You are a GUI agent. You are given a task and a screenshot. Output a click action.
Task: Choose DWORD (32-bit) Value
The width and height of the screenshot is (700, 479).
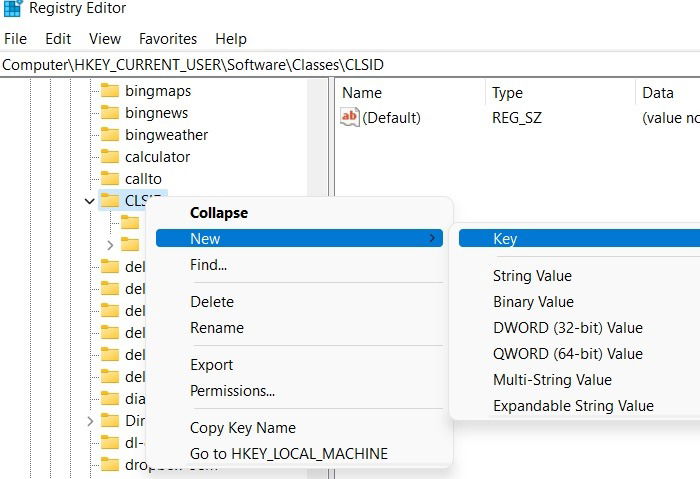tap(568, 328)
